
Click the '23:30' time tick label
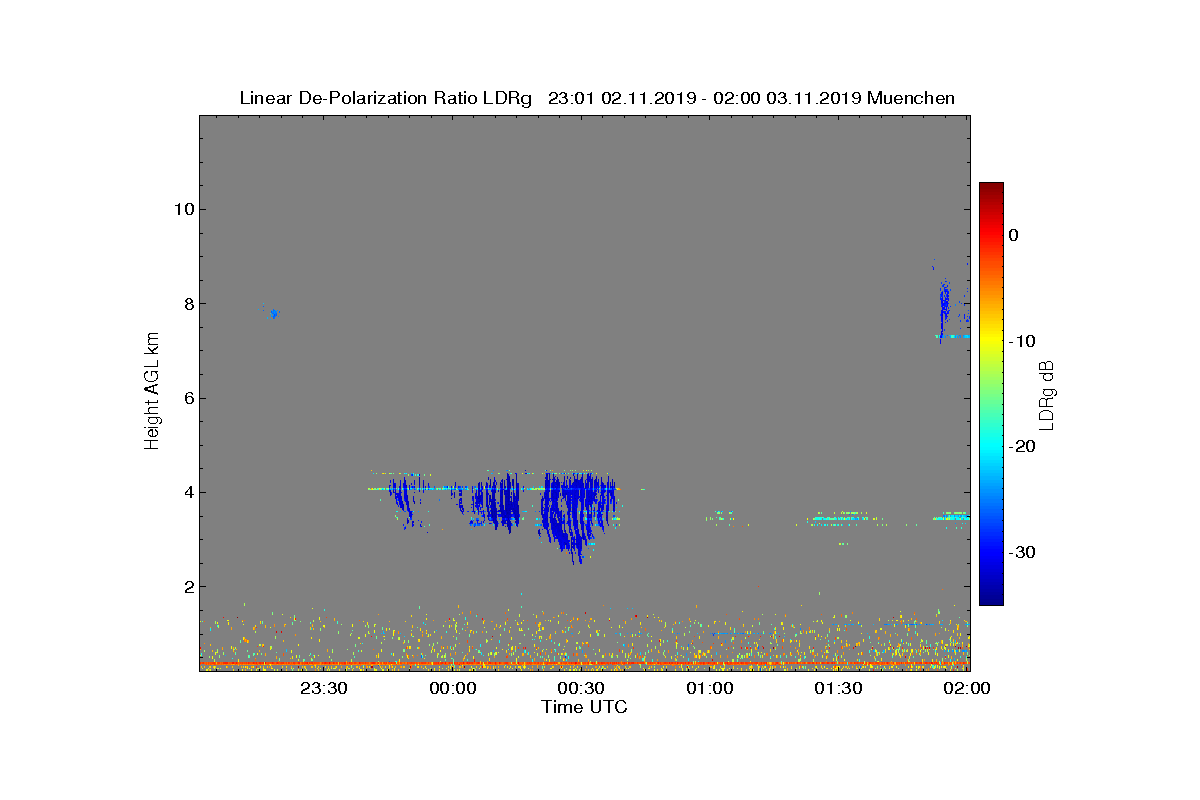click(324, 688)
